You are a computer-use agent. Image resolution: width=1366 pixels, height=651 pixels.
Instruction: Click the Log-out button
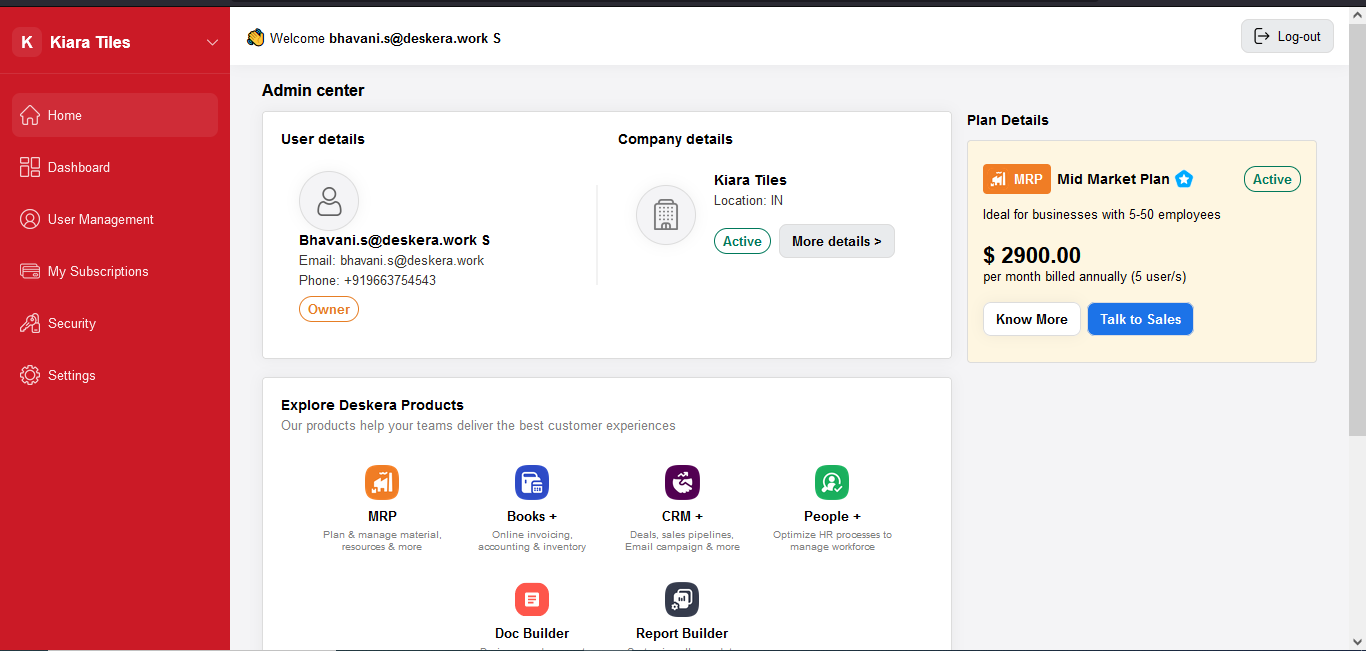[1287, 37]
